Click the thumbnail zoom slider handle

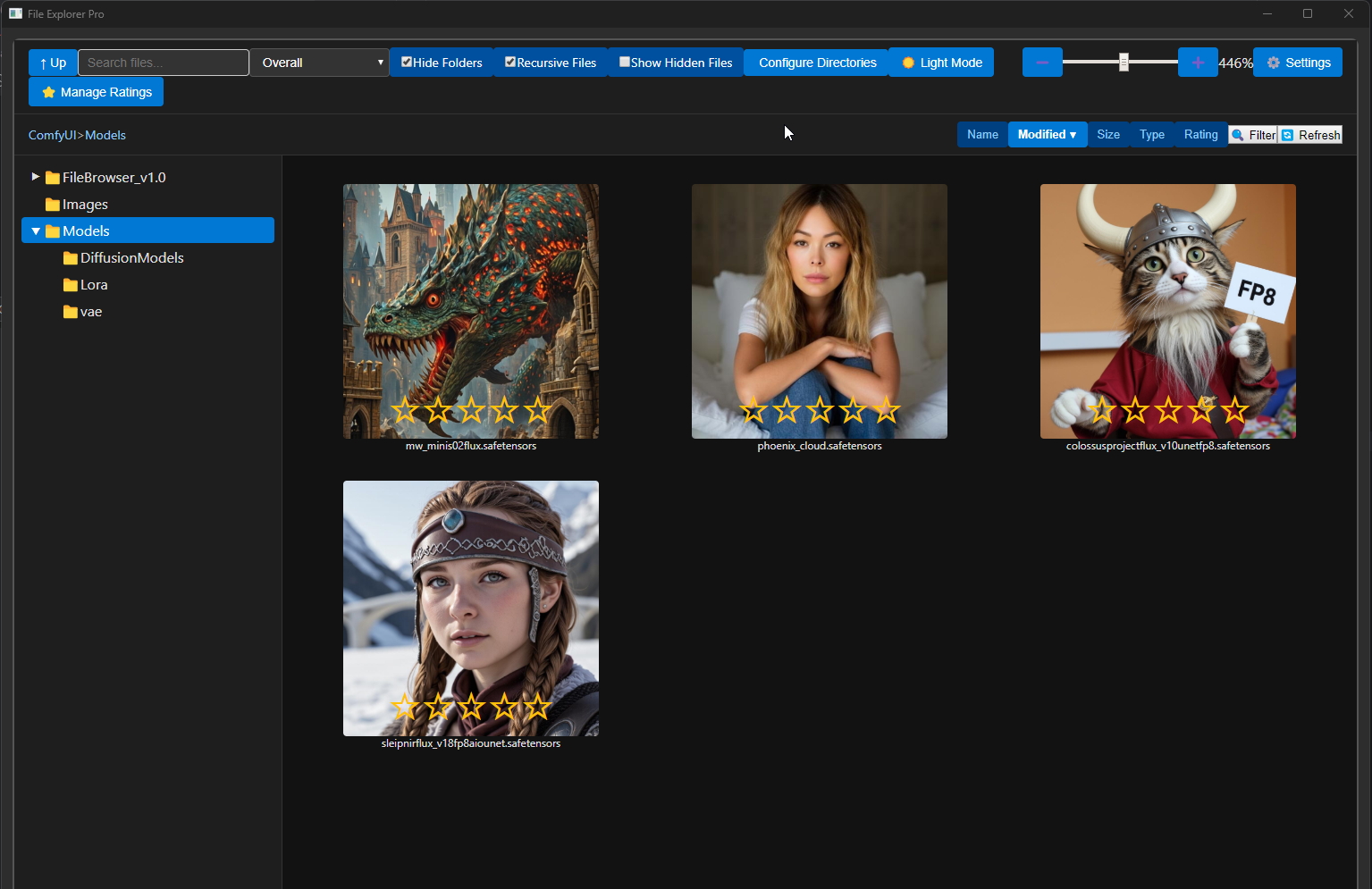pyautogui.click(x=1124, y=62)
